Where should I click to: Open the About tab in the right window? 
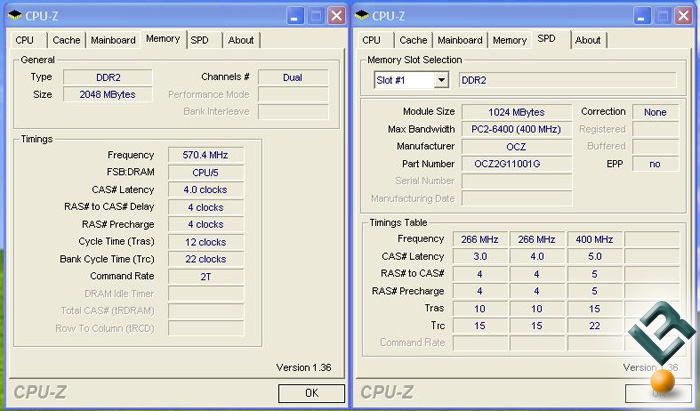pos(588,40)
